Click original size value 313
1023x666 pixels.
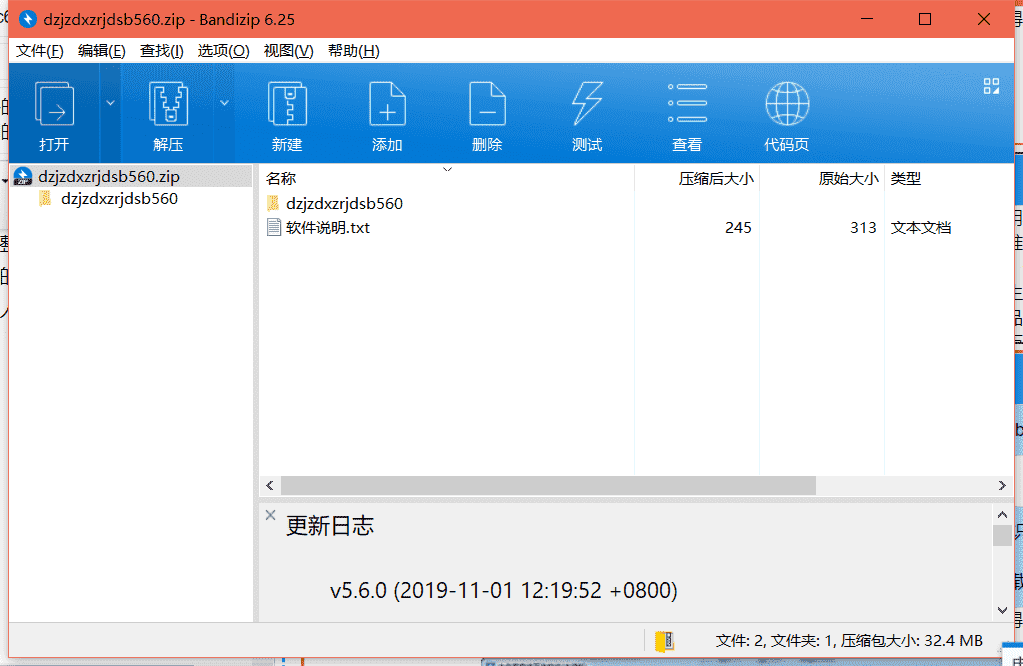863,228
